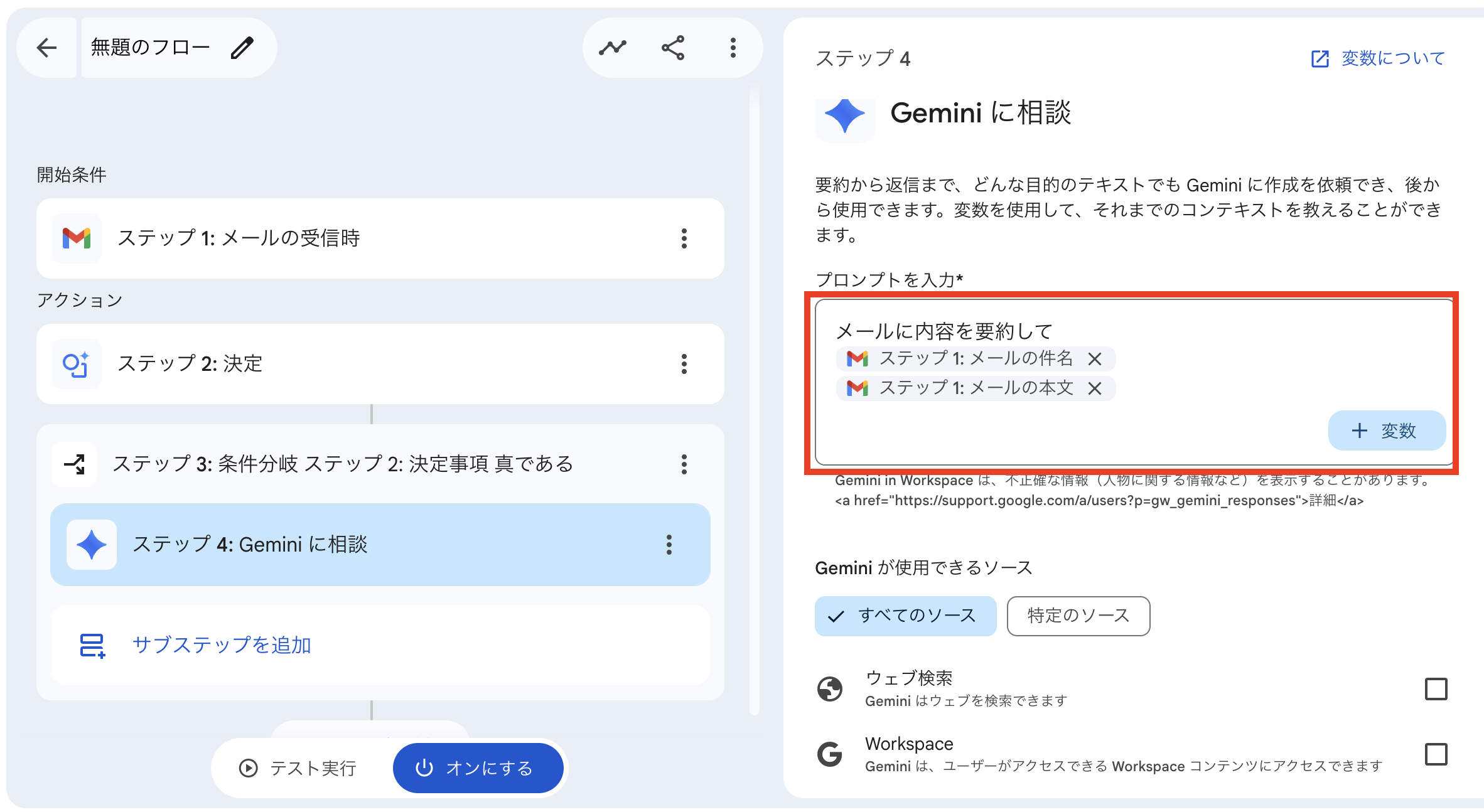Image resolution: width=1484 pixels, height=812 pixels.
Task: Remove the メールの件名 variable chip
Action: (x=1095, y=359)
